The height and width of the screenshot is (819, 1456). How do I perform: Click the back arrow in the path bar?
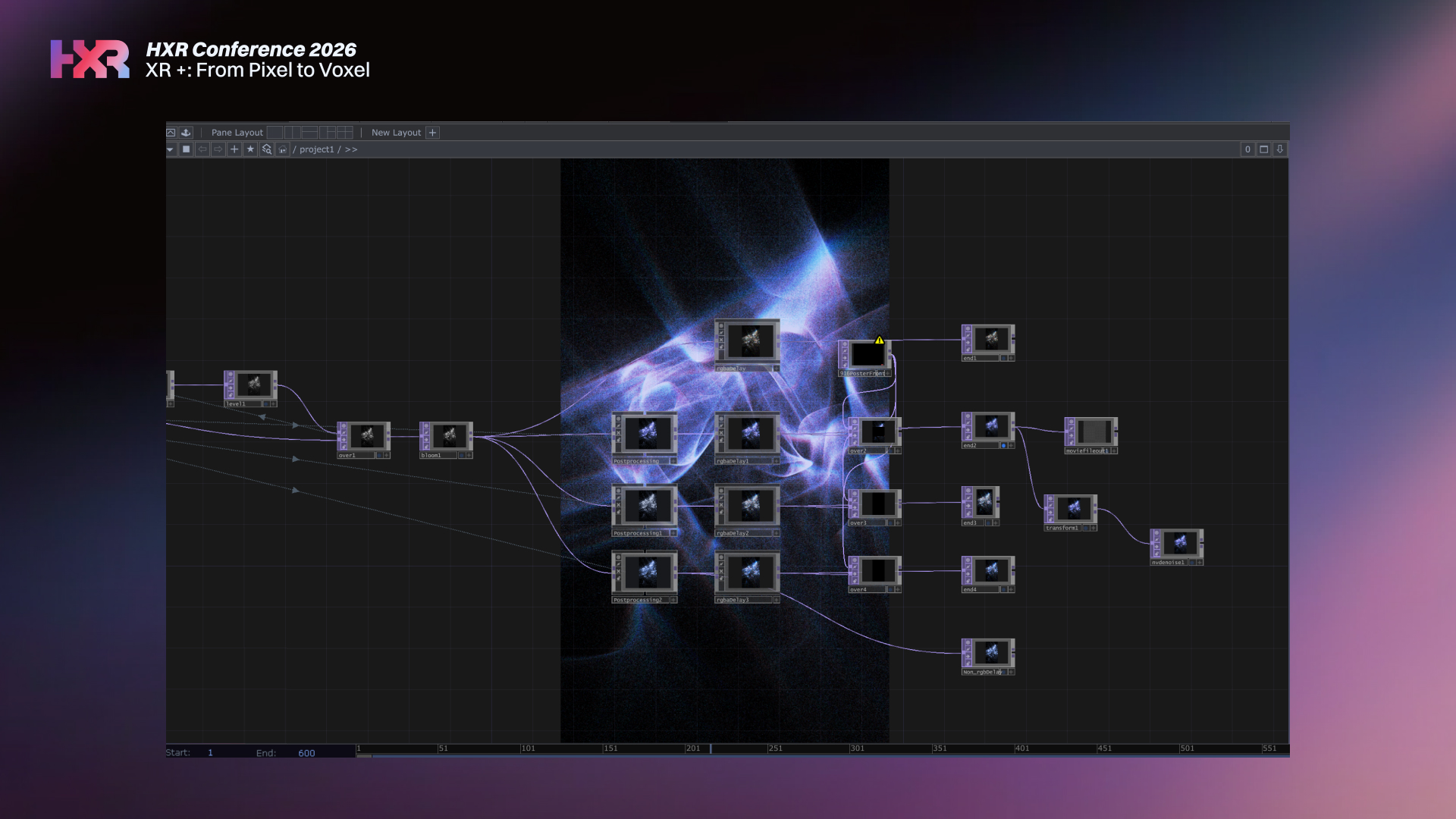point(202,149)
